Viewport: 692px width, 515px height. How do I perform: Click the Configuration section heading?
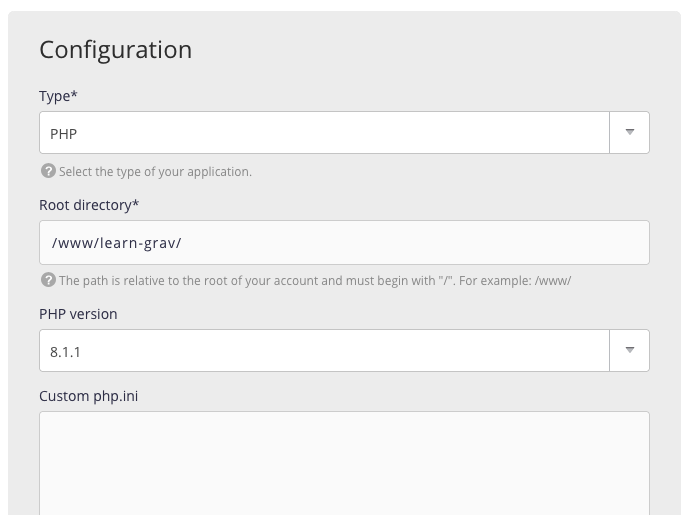(x=115, y=49)
